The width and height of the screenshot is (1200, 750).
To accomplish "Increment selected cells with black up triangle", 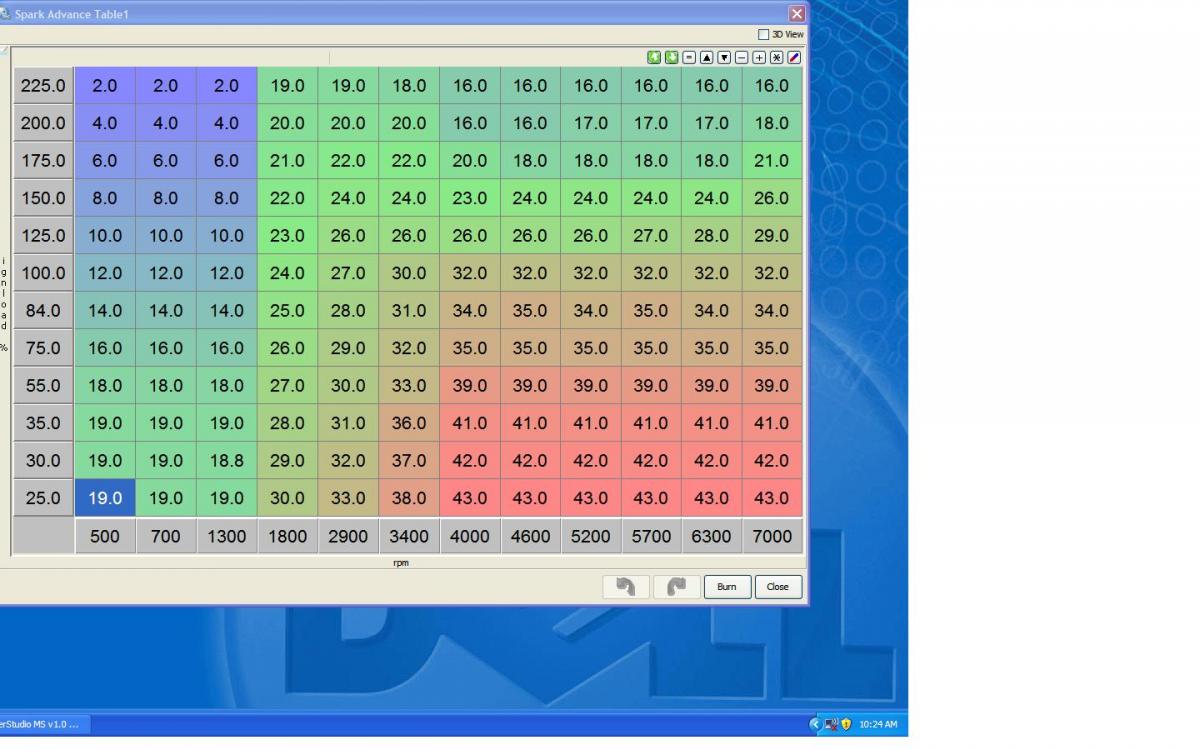I will click(707, 57).
